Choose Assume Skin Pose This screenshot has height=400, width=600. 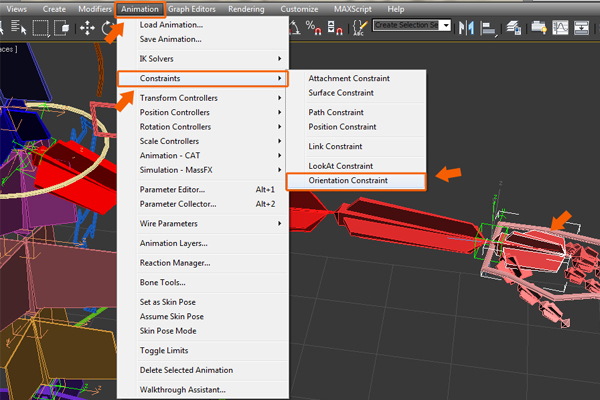(203, 317)
